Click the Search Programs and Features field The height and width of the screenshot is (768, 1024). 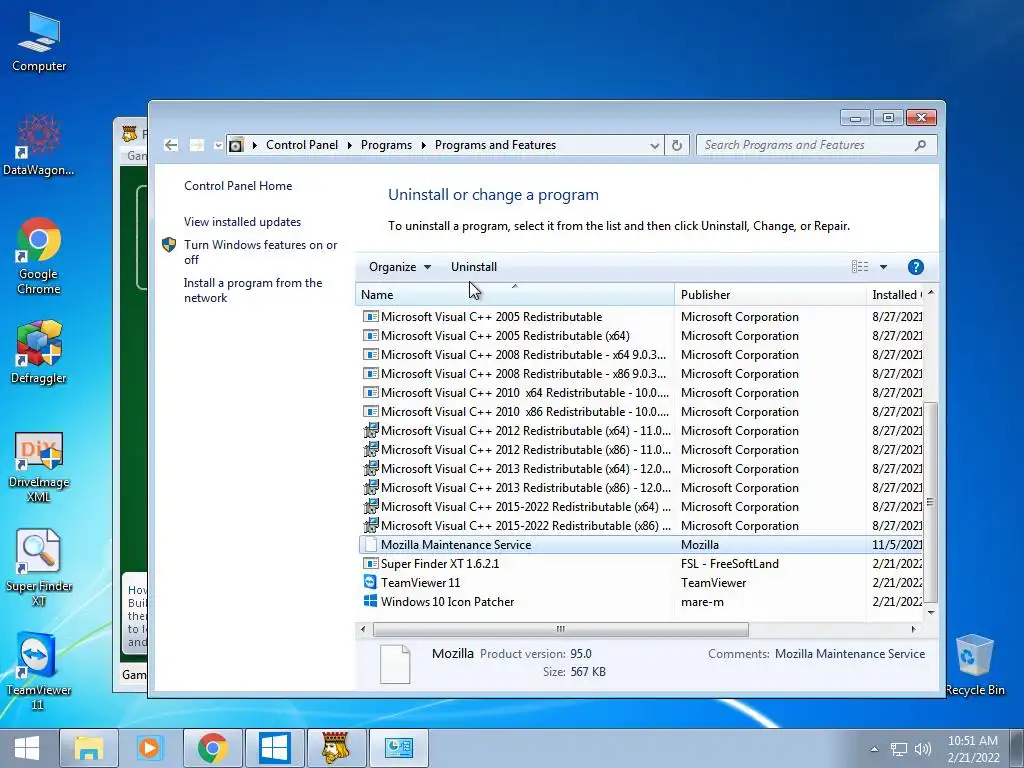pyautogui.click(x=816, y=145)
